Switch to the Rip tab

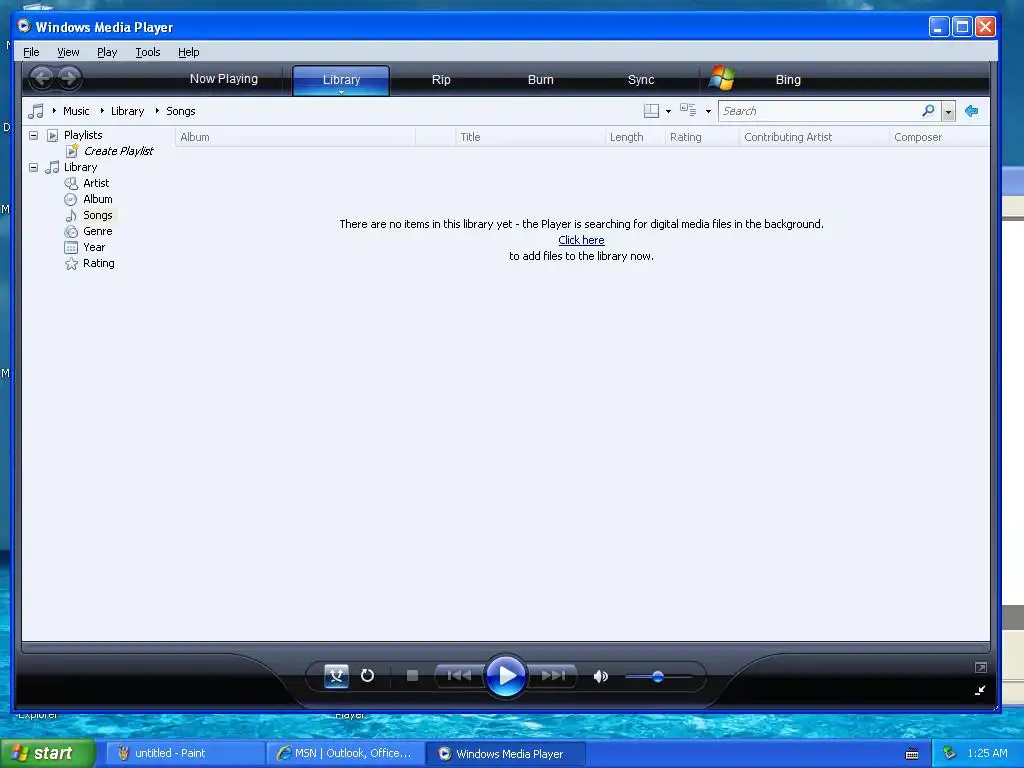click(441, 80)
